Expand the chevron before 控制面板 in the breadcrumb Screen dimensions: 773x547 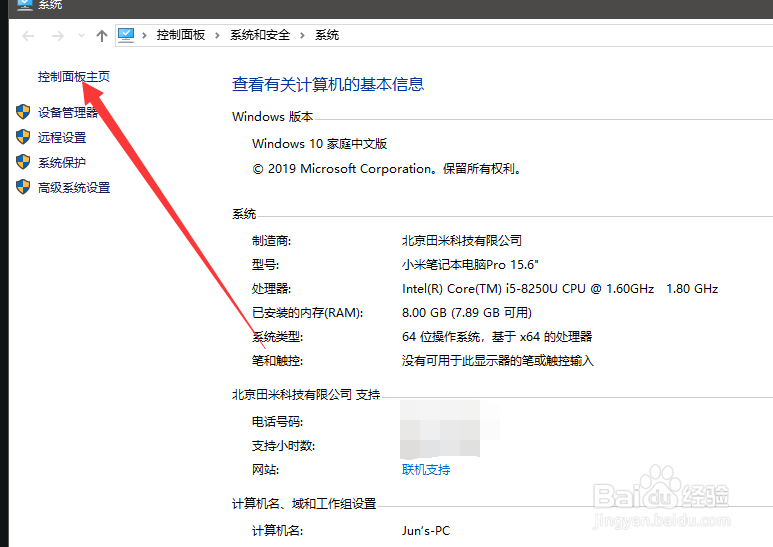[x=144, y=35]
